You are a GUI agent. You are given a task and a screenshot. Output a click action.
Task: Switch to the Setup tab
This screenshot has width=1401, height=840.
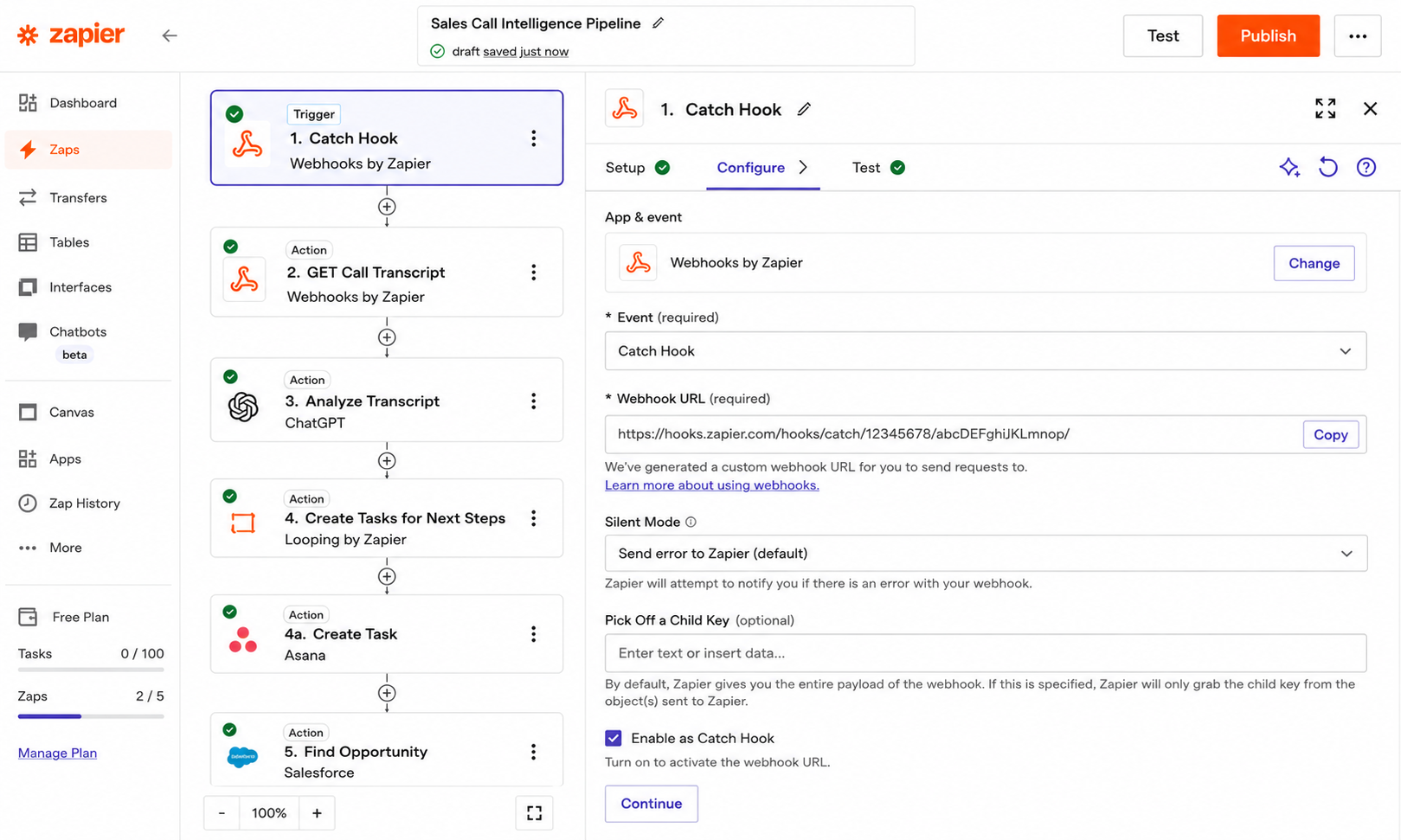pos(638,168)
